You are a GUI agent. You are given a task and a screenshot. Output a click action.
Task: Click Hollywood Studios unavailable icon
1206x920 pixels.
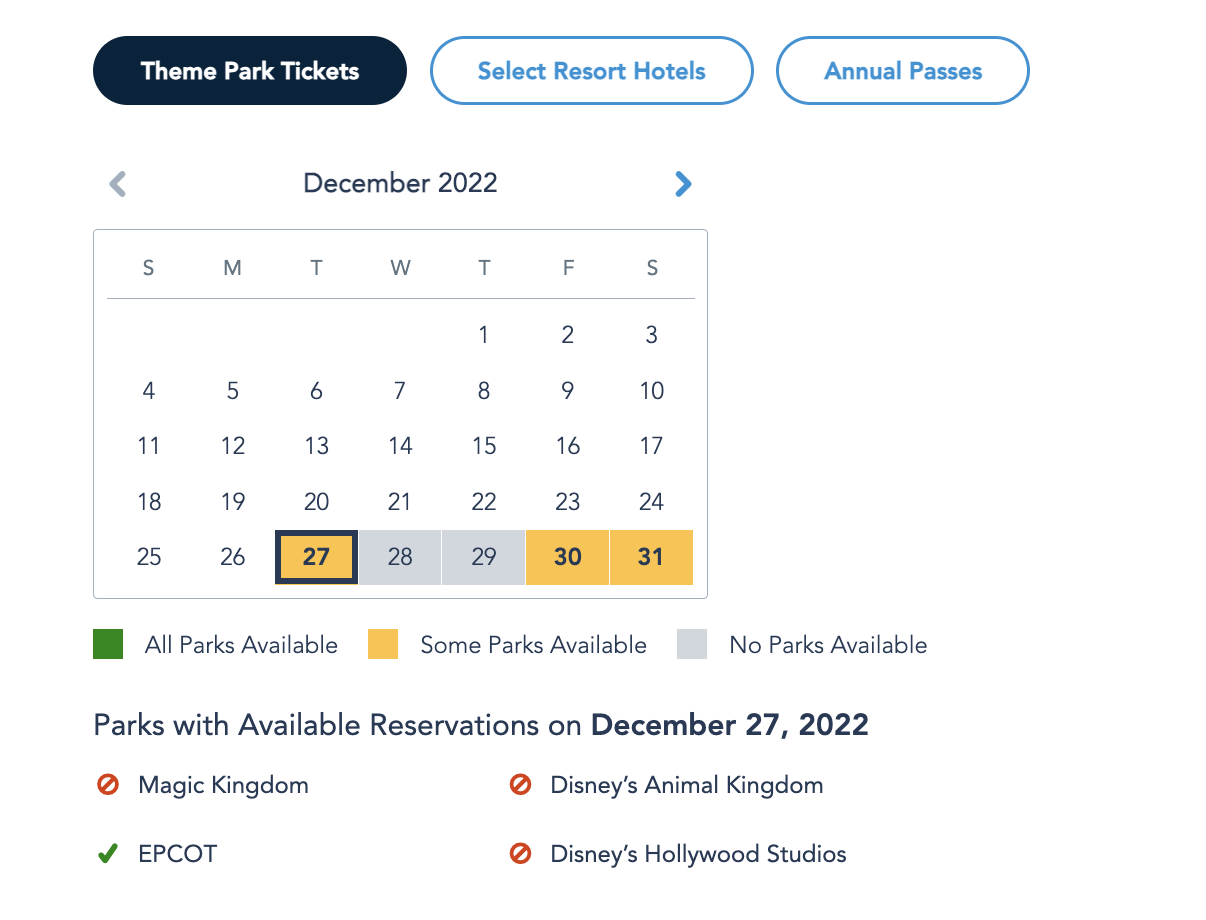(x=520, y=855)
